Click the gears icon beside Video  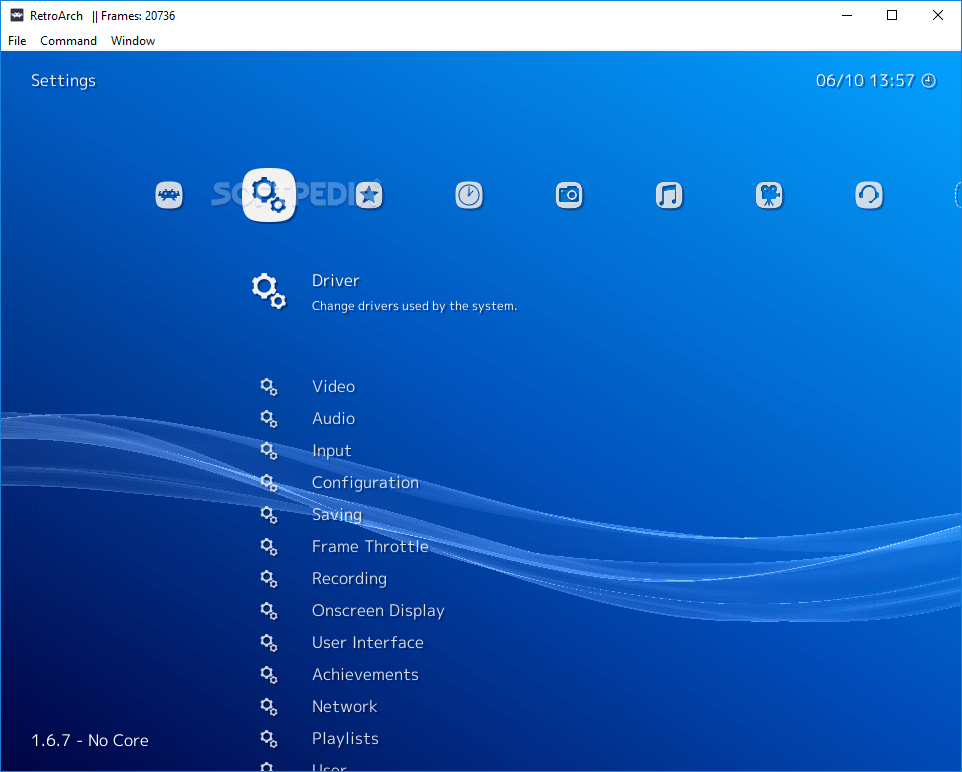[269, 387]
